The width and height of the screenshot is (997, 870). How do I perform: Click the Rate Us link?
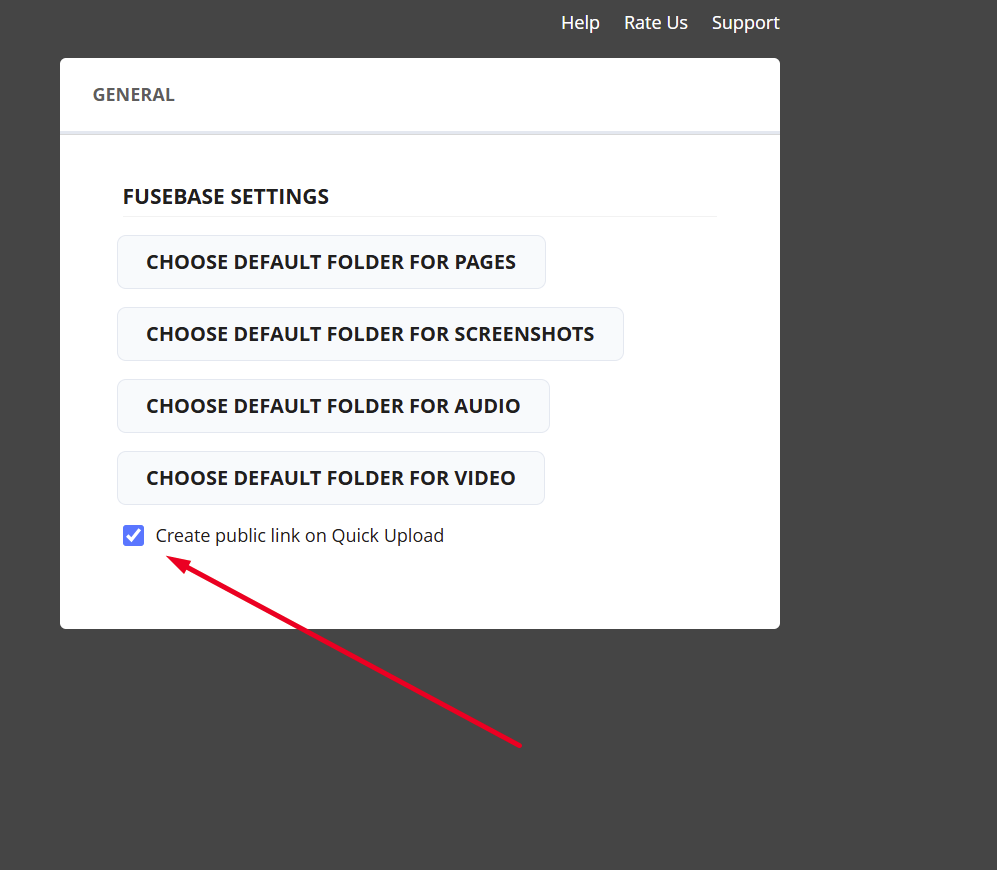pos(655,22)
